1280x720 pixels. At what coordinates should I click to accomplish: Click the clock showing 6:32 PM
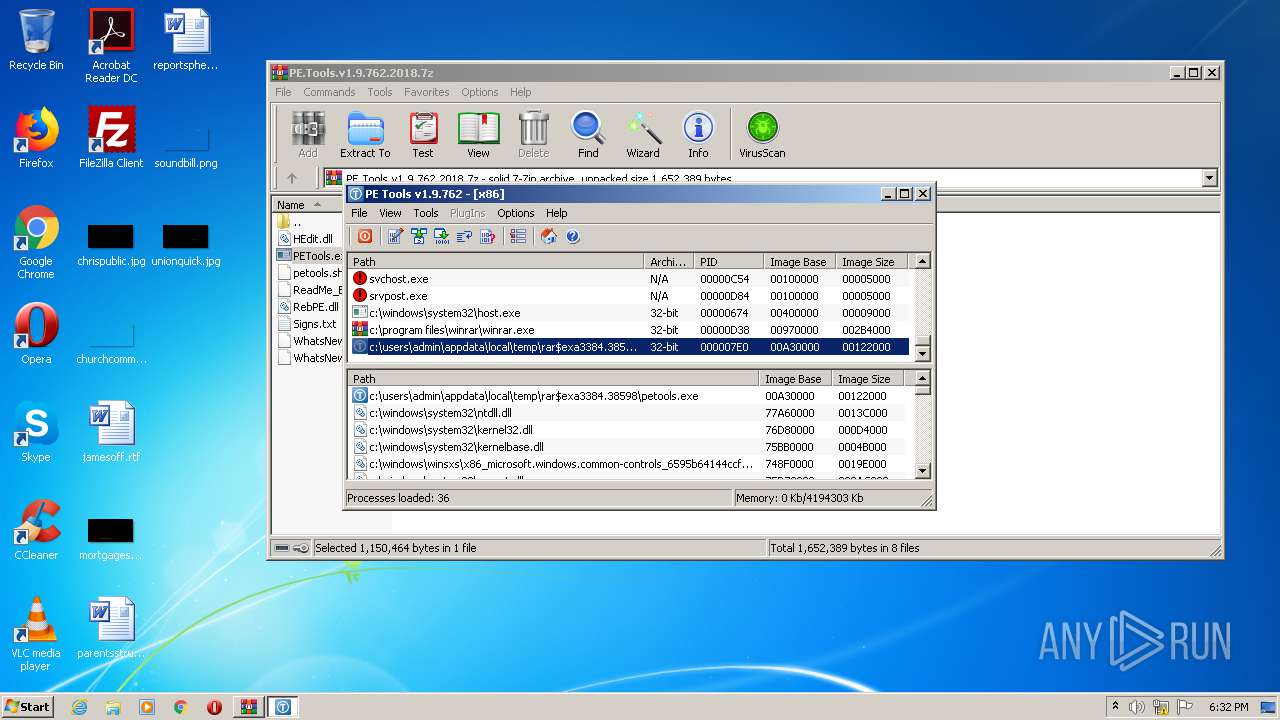1228,707
